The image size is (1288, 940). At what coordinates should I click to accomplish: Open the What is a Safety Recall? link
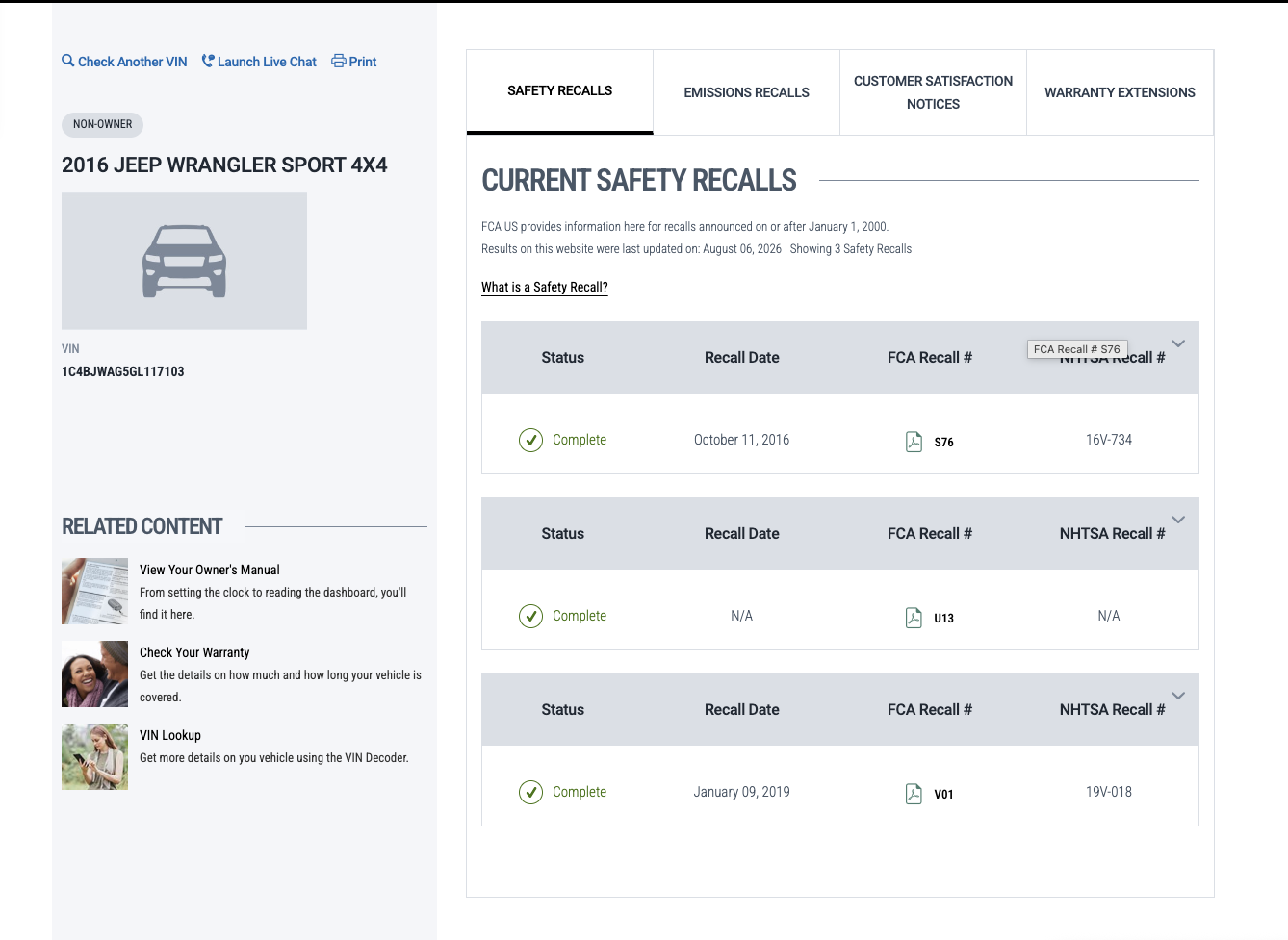click(545, 287)
